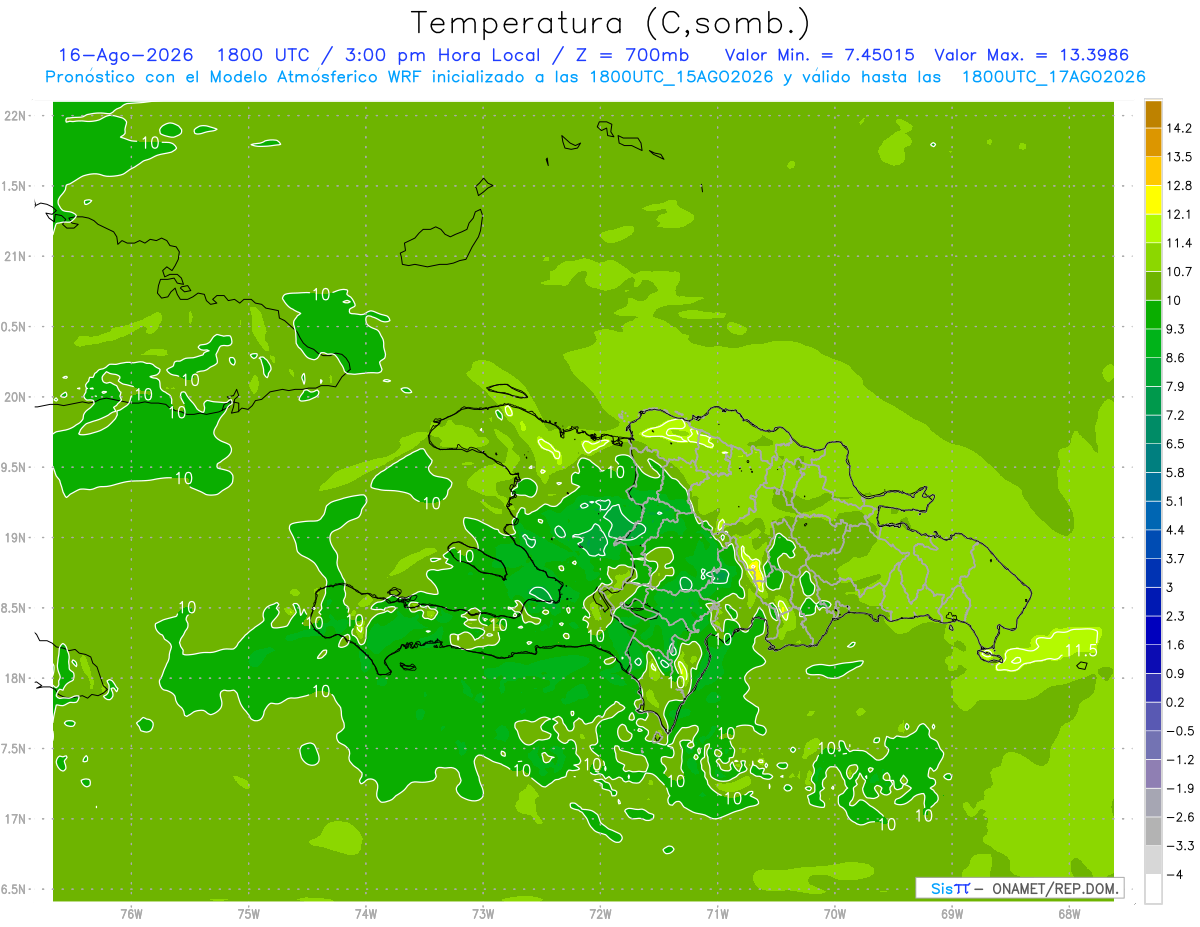Click the color bar label '-4'
This screenshot has width=1200, height=927.
coord(1174,875)
